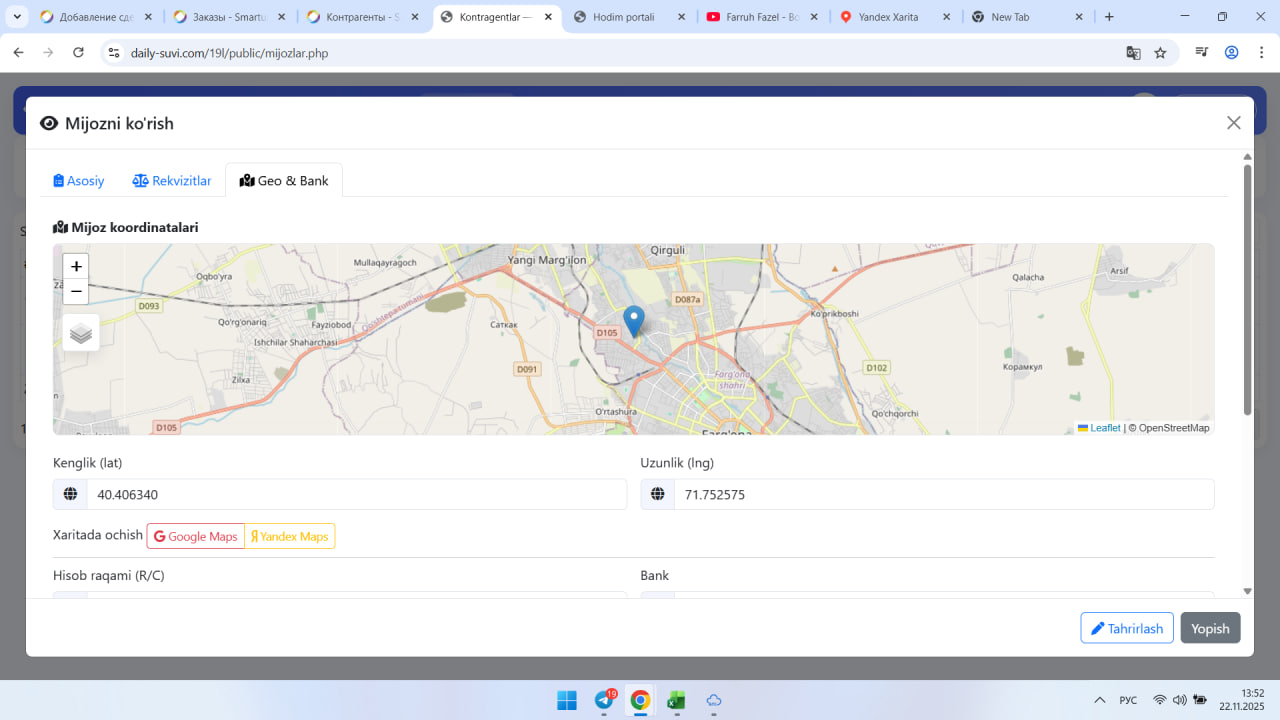1280x720 pixels.
Task: Click the Yopish button
Action: click(x=1210, y=628)
